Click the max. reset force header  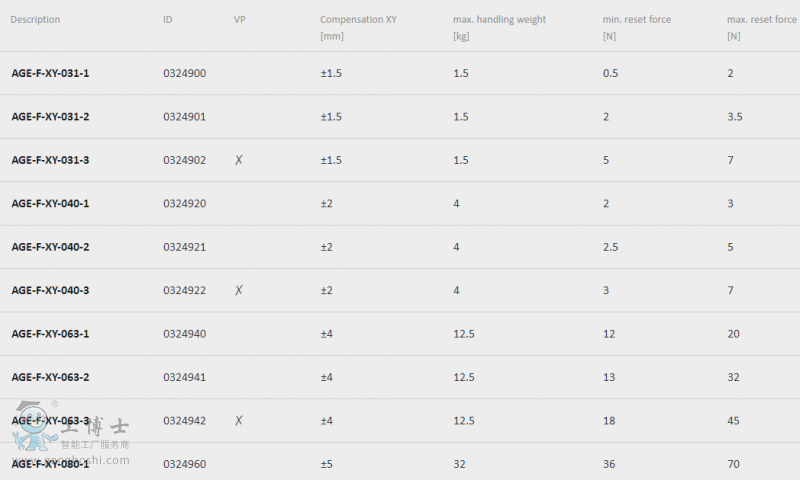tap(761, 28)
